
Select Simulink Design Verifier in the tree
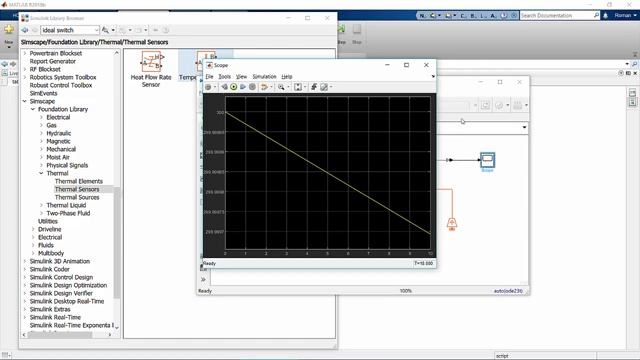61,293
